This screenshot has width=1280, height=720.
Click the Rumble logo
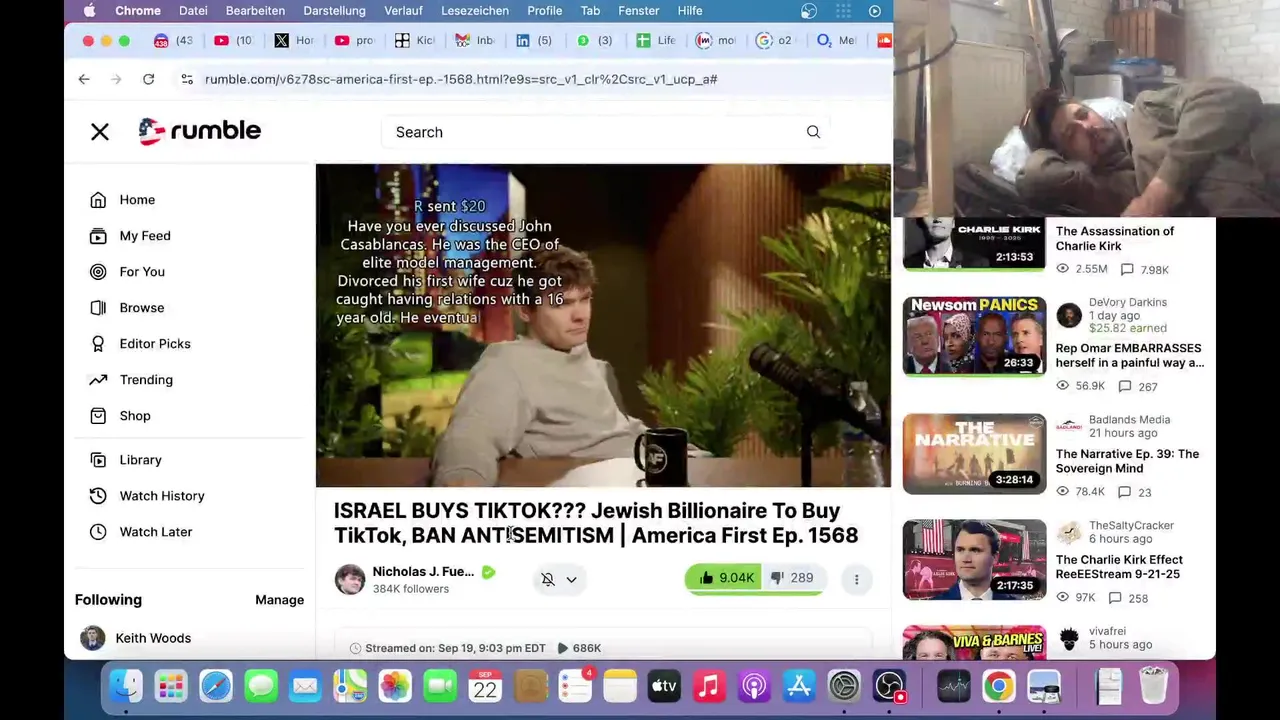[200, 131]
